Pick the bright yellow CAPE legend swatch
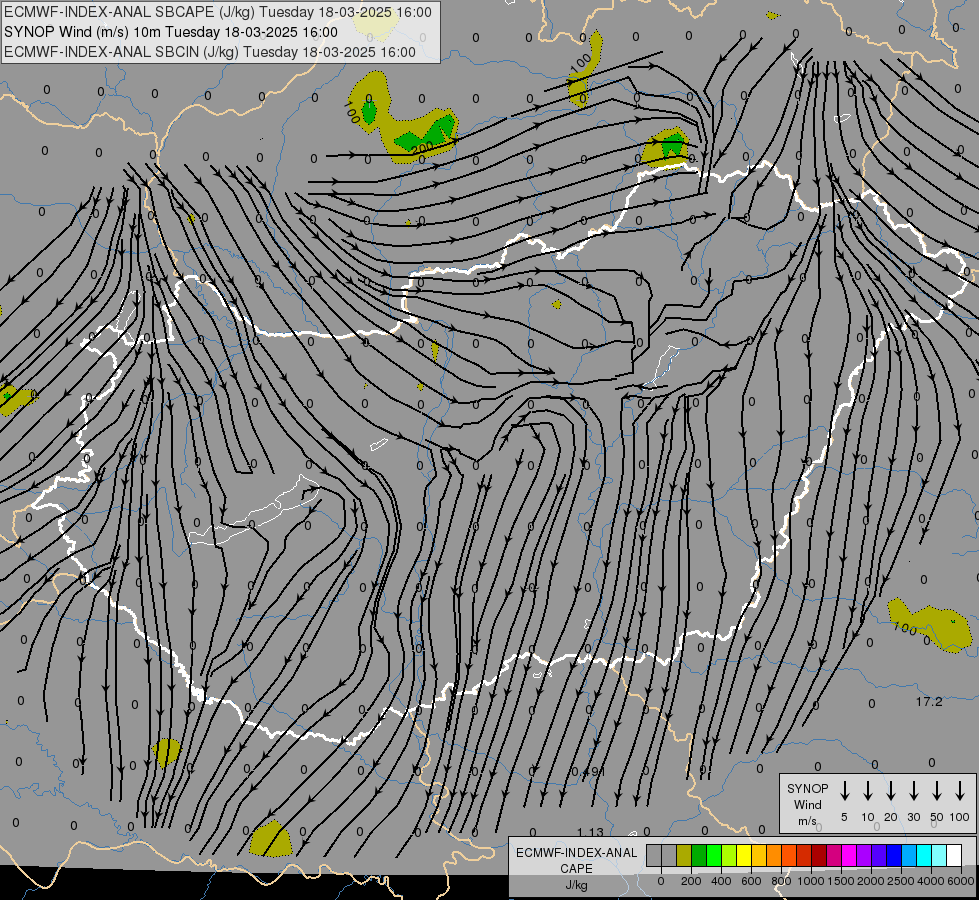 pyautogui.click(x=744, y=856)
